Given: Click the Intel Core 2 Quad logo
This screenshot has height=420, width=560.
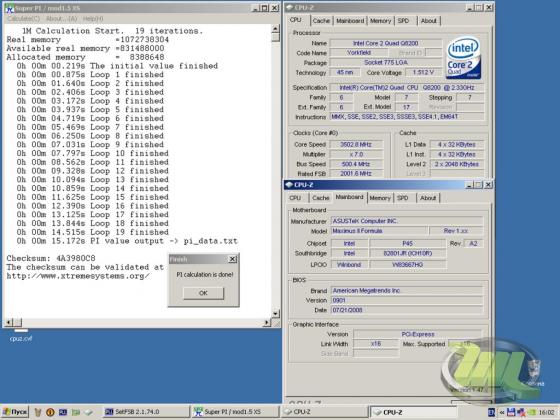Looking at the screenshot, I should pyautogui.click(x=463, y=58).
